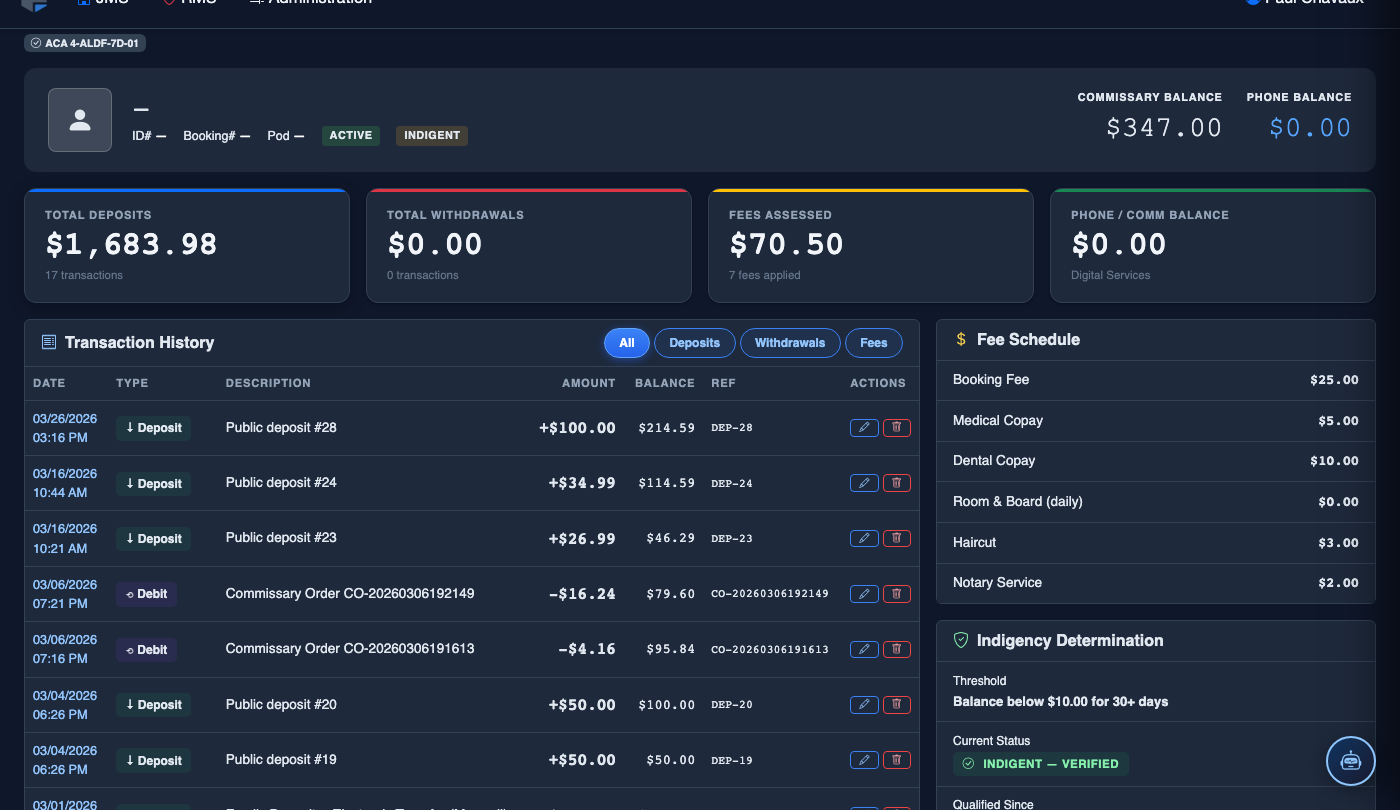Edit Commissary Order CO-20260306191613 row
This screenshot has width=1400, height=810.
click(x=864, y=649)
